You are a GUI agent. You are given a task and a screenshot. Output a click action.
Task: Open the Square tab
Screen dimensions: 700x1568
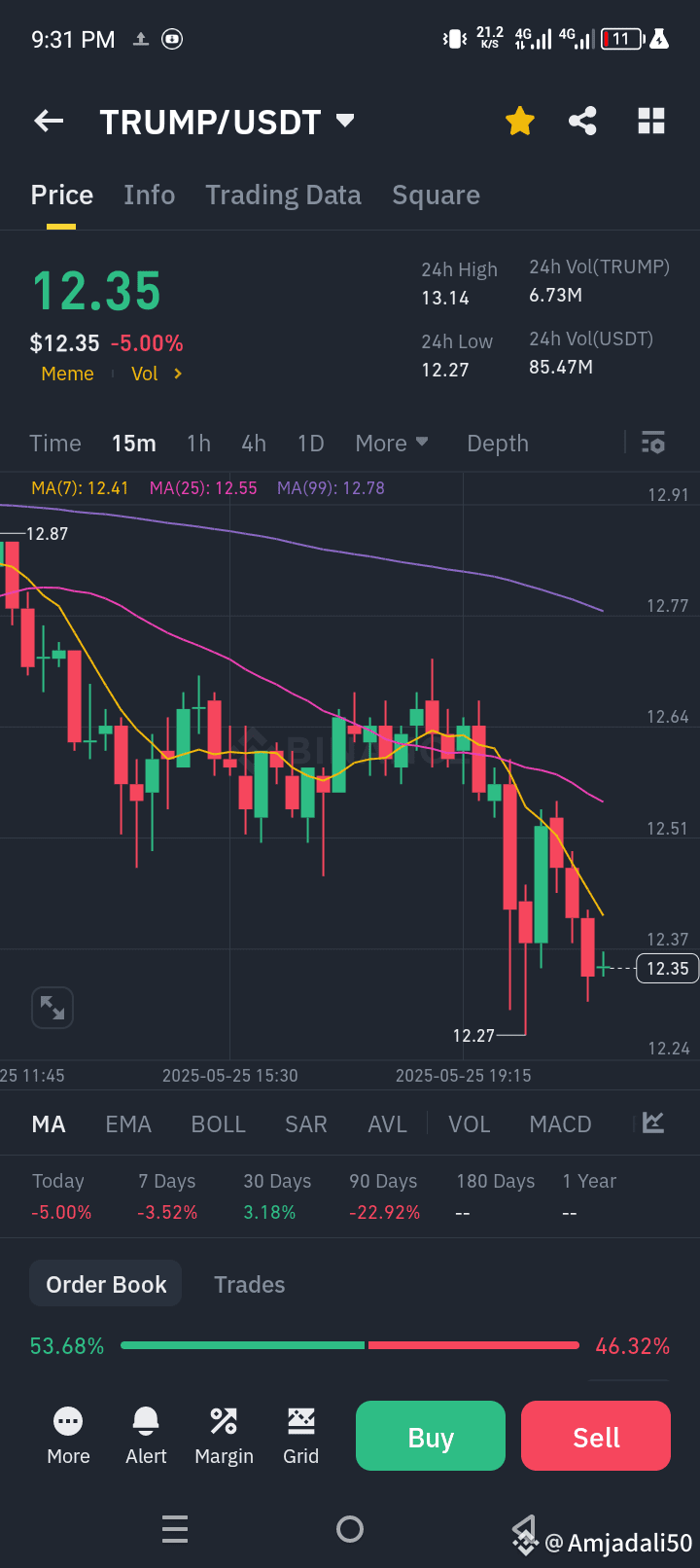436,196
